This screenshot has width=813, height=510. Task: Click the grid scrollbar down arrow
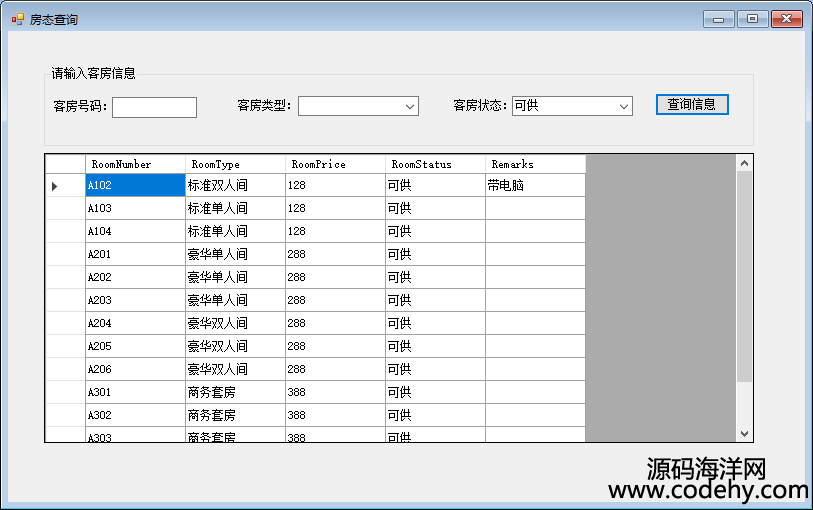click(744, 433)
